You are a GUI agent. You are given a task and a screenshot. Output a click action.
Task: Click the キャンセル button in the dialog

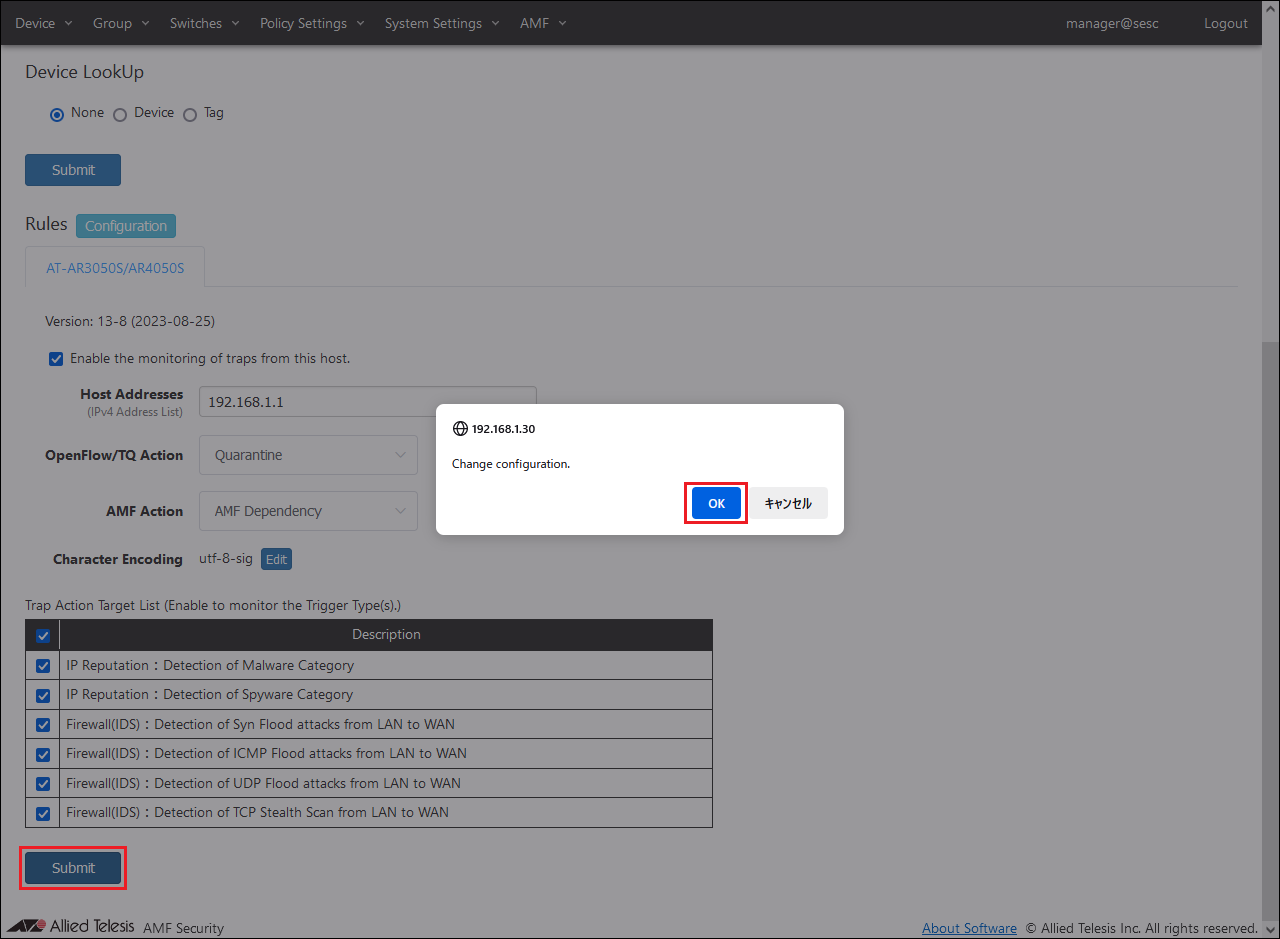(788, 503)
